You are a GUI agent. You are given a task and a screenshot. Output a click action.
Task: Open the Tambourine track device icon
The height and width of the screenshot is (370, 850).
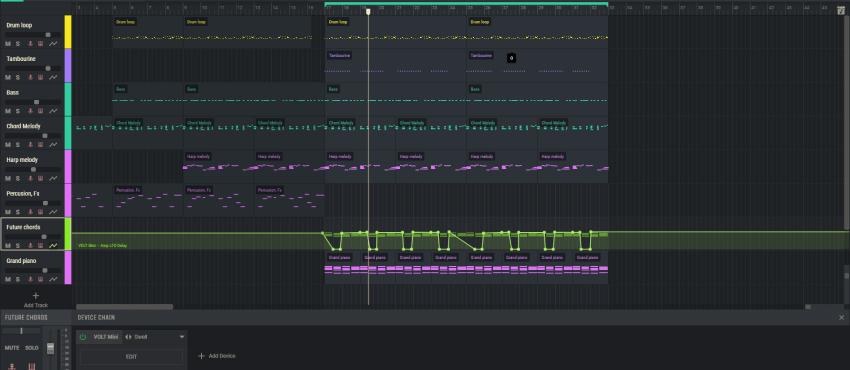[40, 77]
